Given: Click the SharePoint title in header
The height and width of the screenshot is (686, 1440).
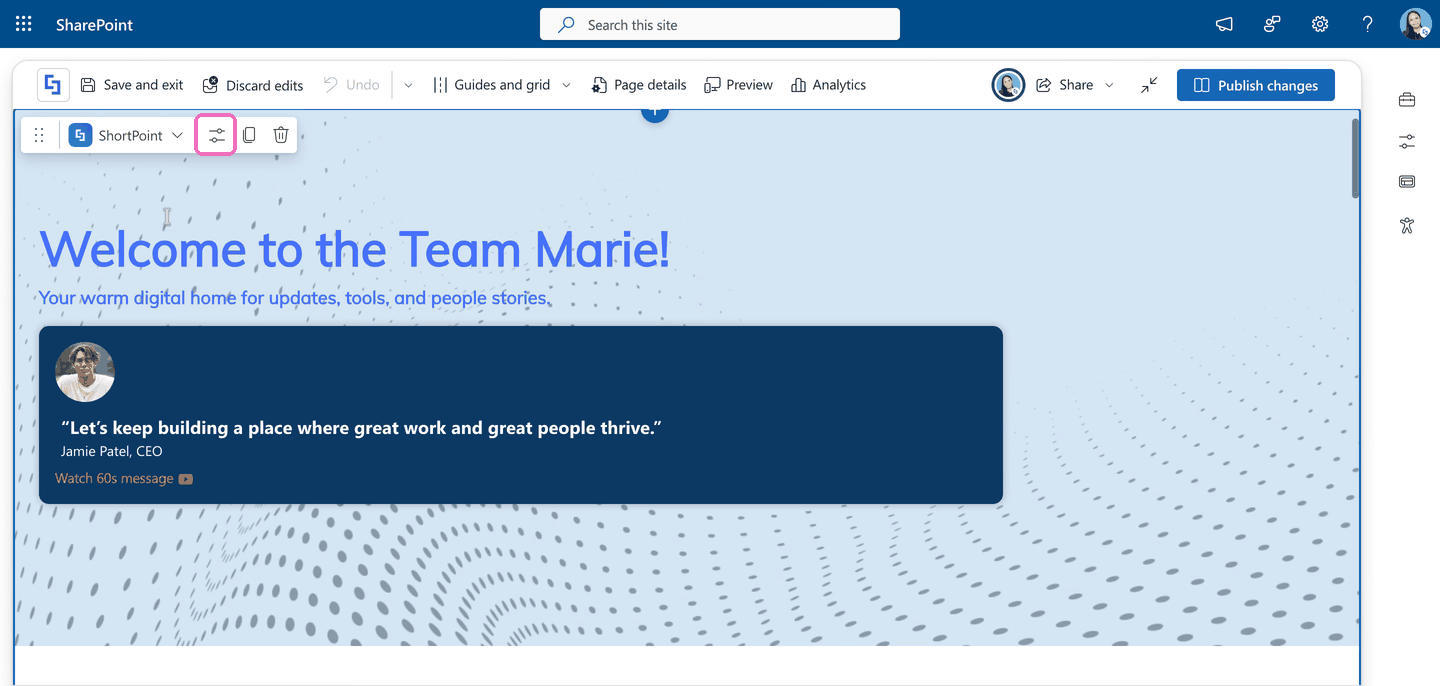Looking at the screenshot, I should tap(94, 25).
